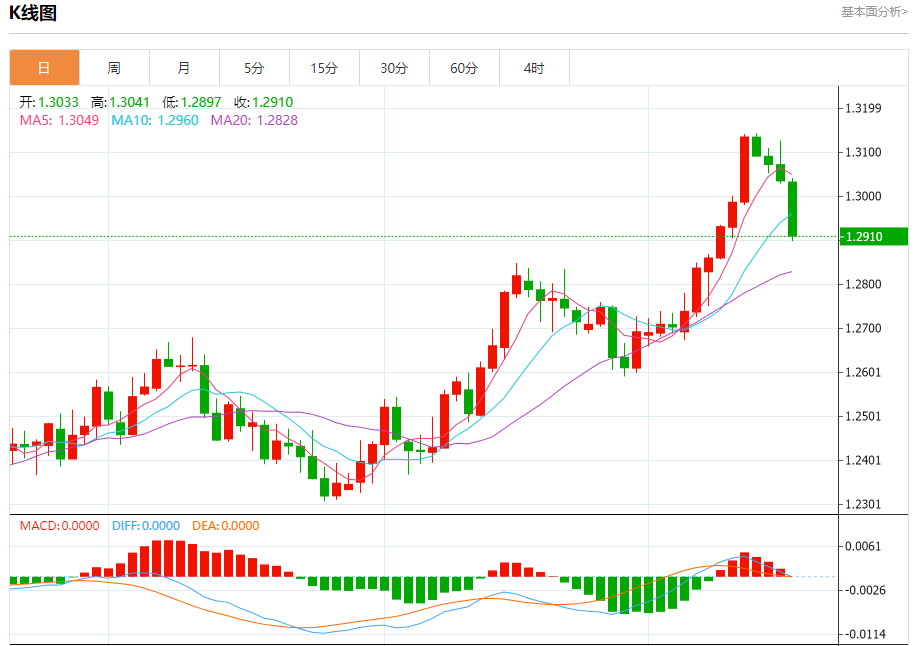Open the 30分 interval tab

pos(394,68)
